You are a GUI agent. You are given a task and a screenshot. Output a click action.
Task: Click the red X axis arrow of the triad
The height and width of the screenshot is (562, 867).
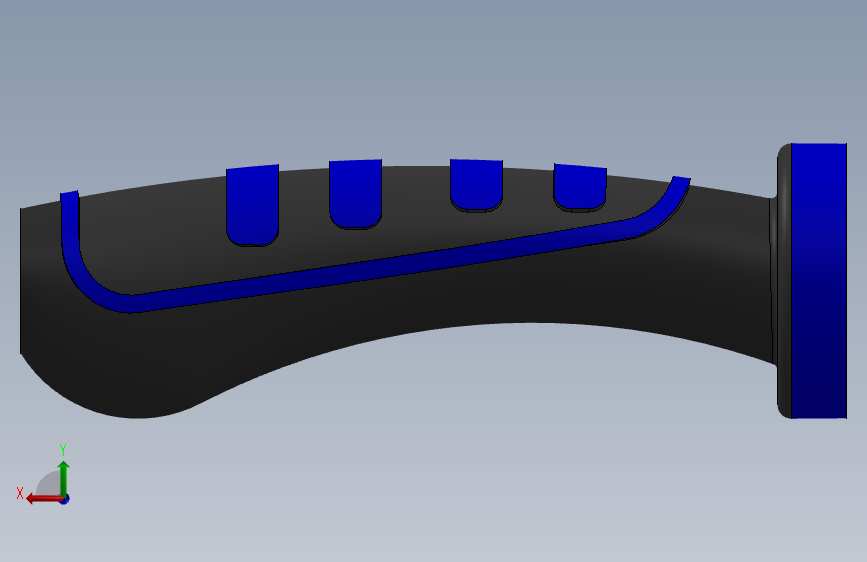tap(43, 499)
